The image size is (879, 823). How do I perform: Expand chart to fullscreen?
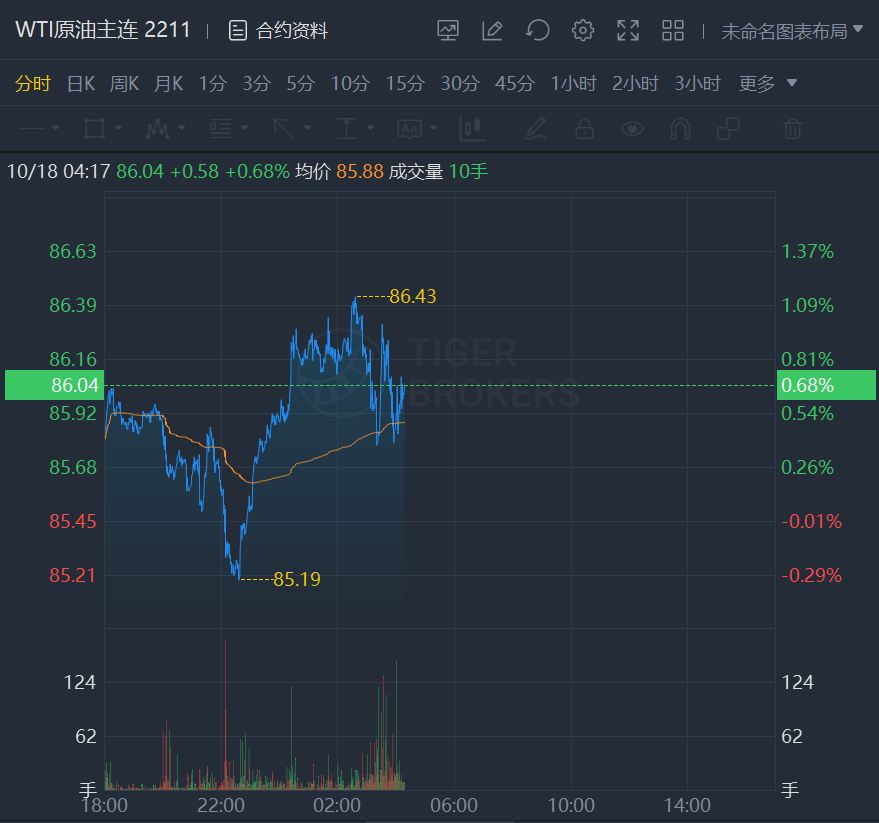pos(628,30)
